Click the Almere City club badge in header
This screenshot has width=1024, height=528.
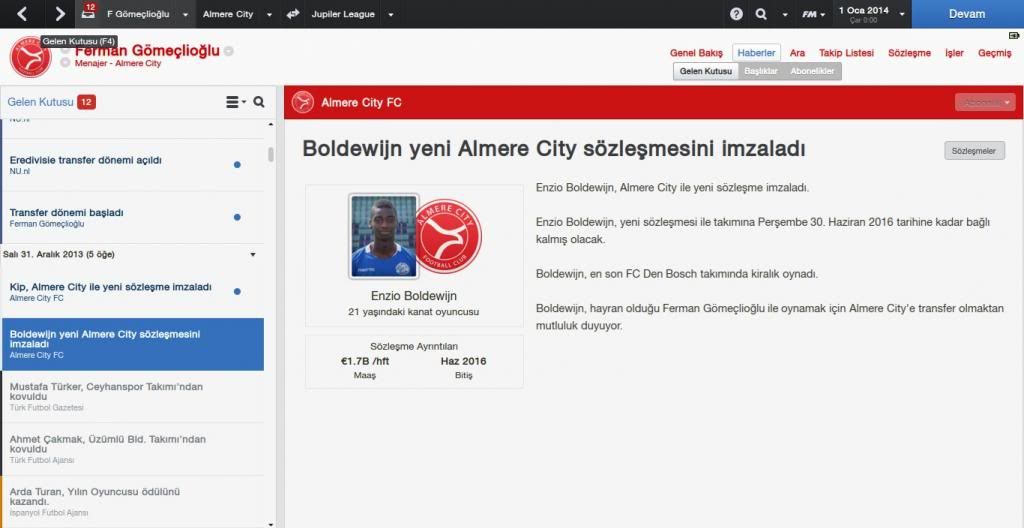coord(30,57)
